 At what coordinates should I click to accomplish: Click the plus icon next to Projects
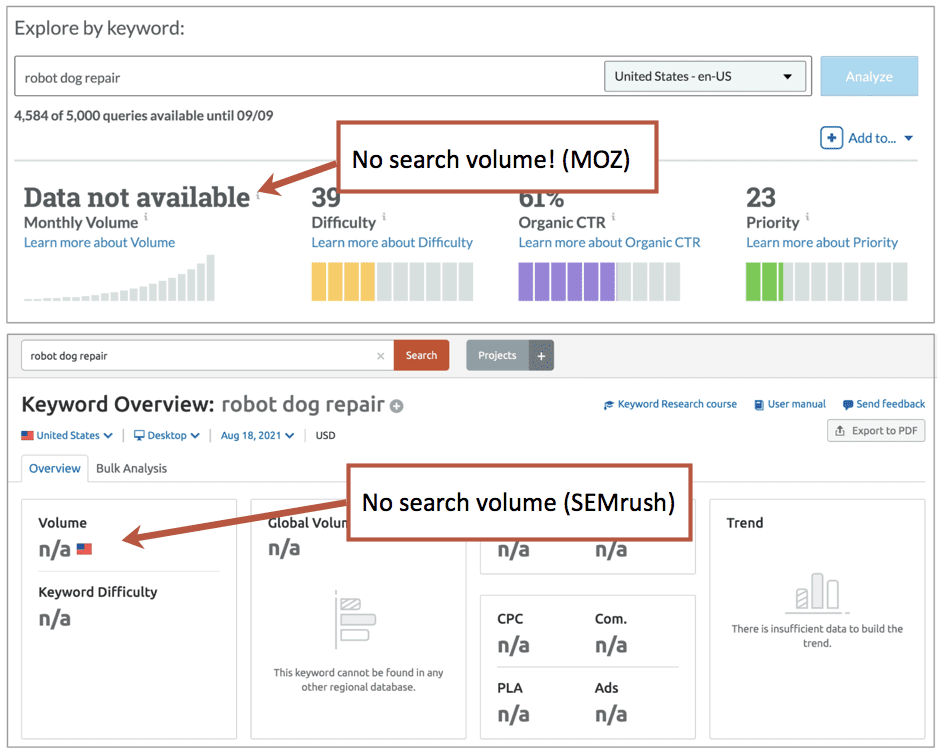coord(541,355)
